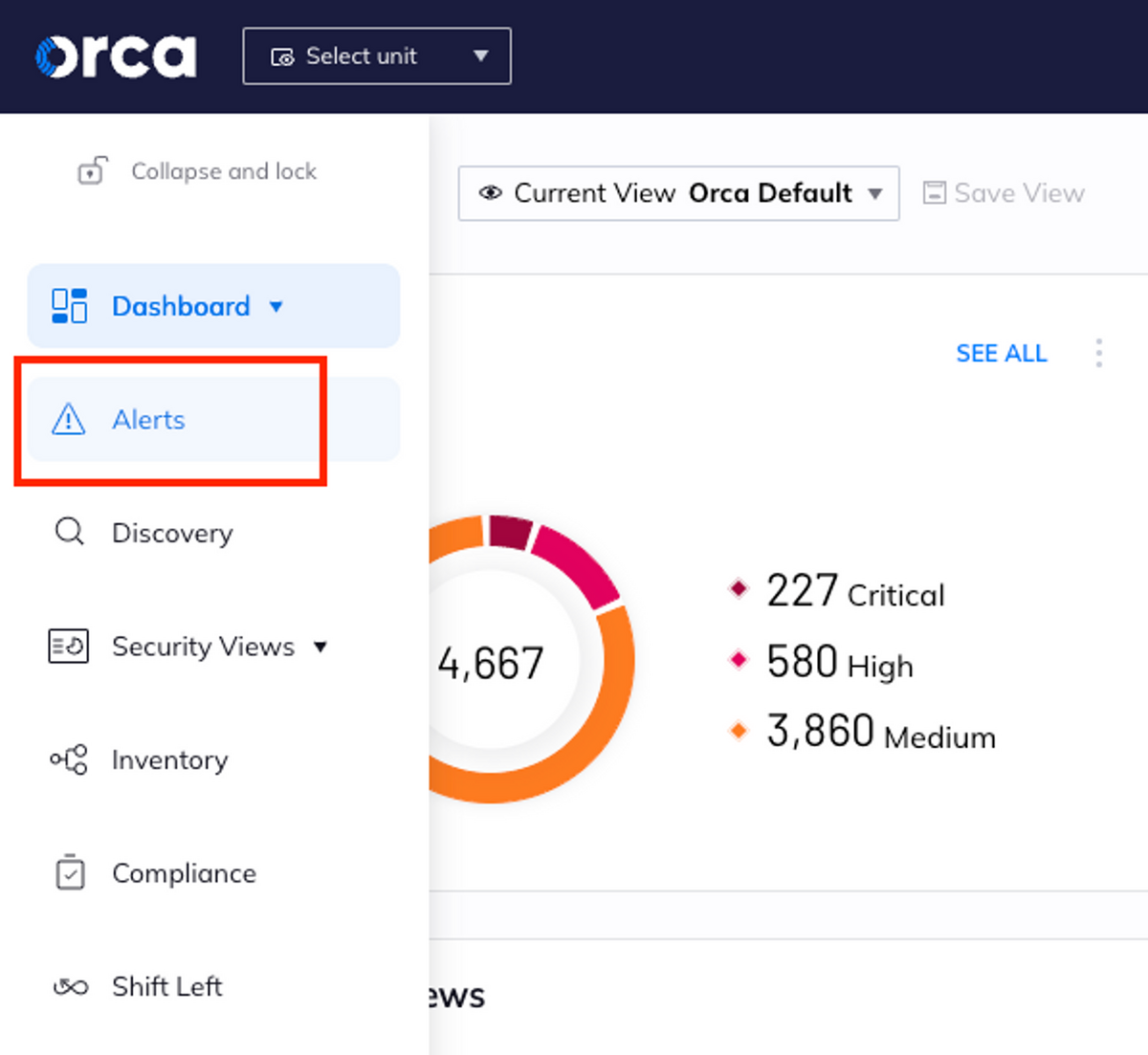Screen dimensions: 1148x1055
Task: Open the three-dot widget options menu
Action: tap(1098, 353)
